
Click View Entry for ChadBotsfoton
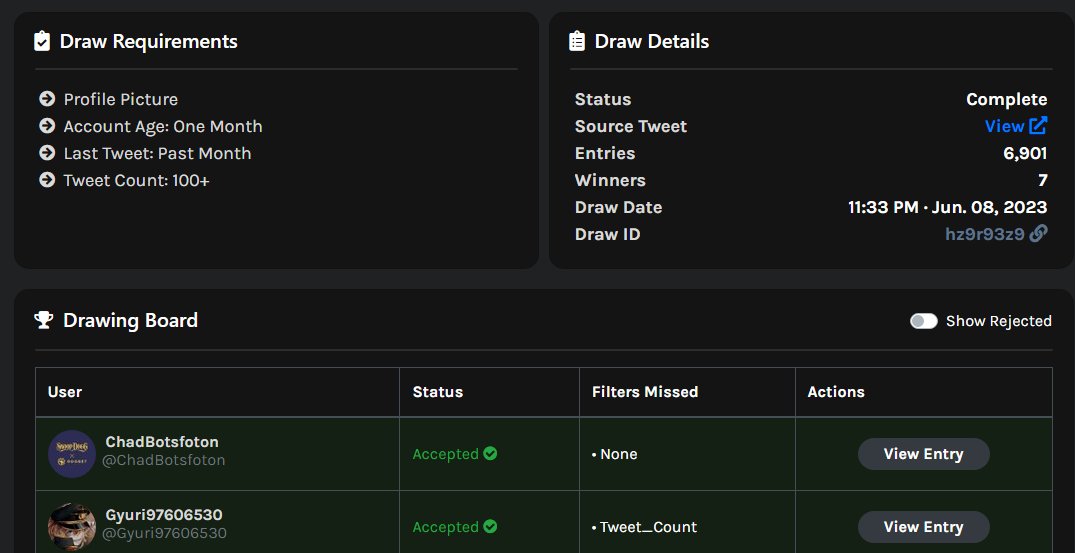point(923,454)
